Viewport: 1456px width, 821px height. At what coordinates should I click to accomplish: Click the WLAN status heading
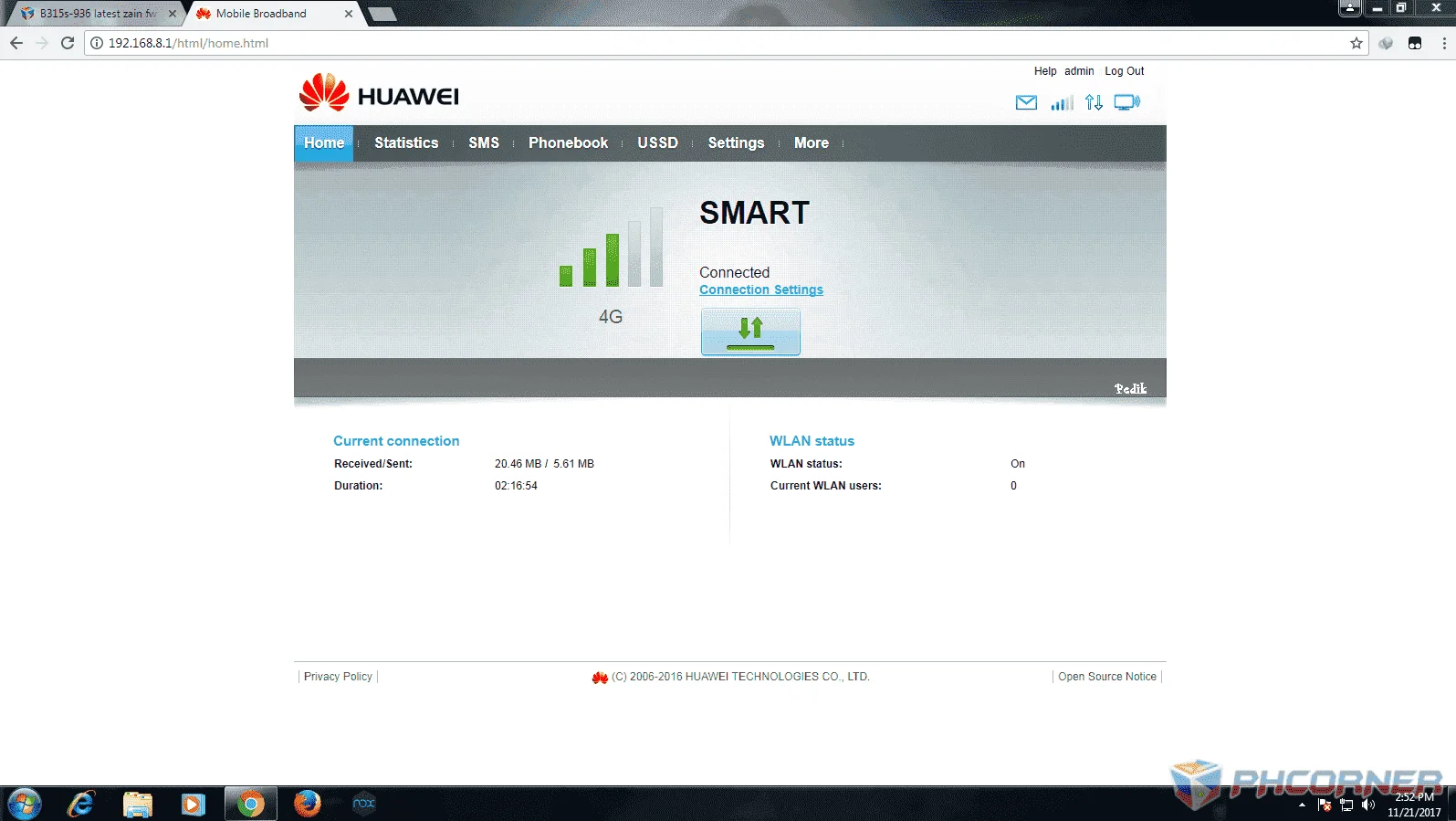coord(812,441)
